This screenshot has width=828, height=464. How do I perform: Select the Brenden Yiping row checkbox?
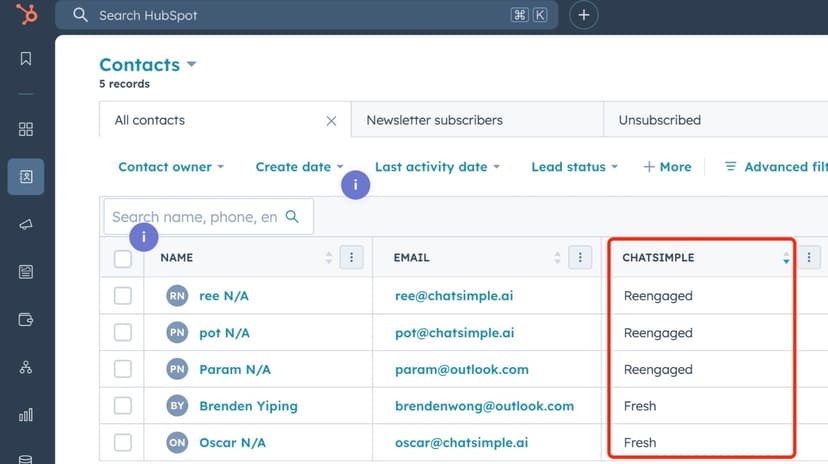click(123, 405)
